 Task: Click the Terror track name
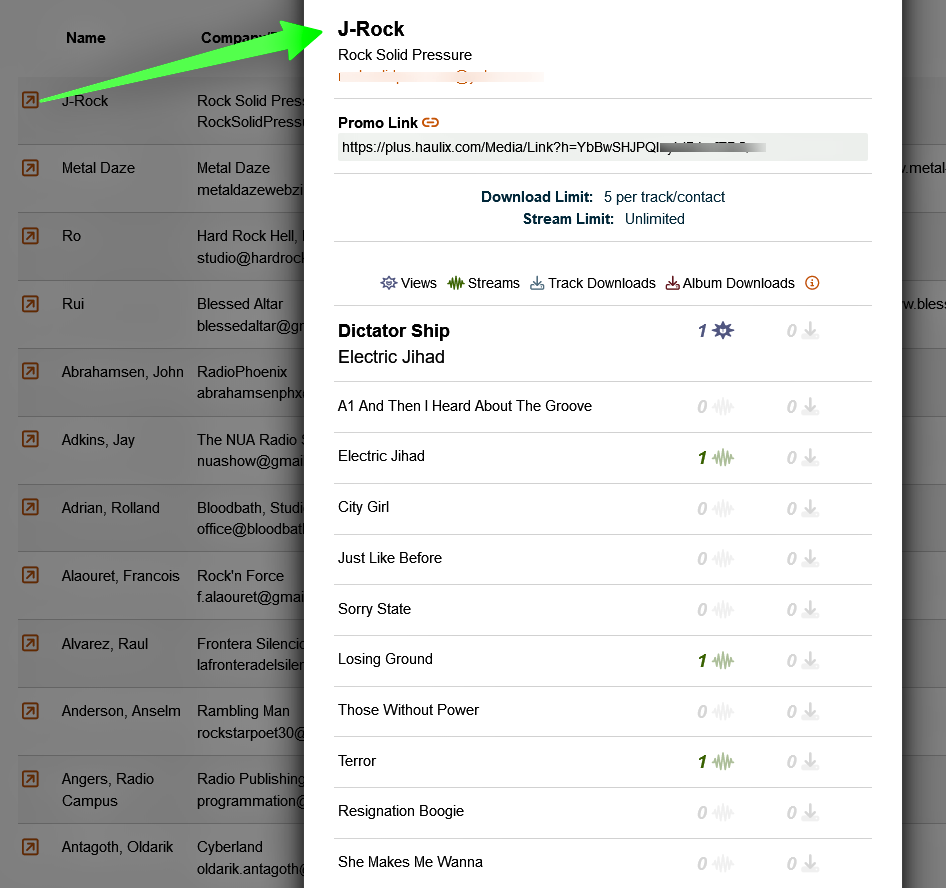click(357, 761)
